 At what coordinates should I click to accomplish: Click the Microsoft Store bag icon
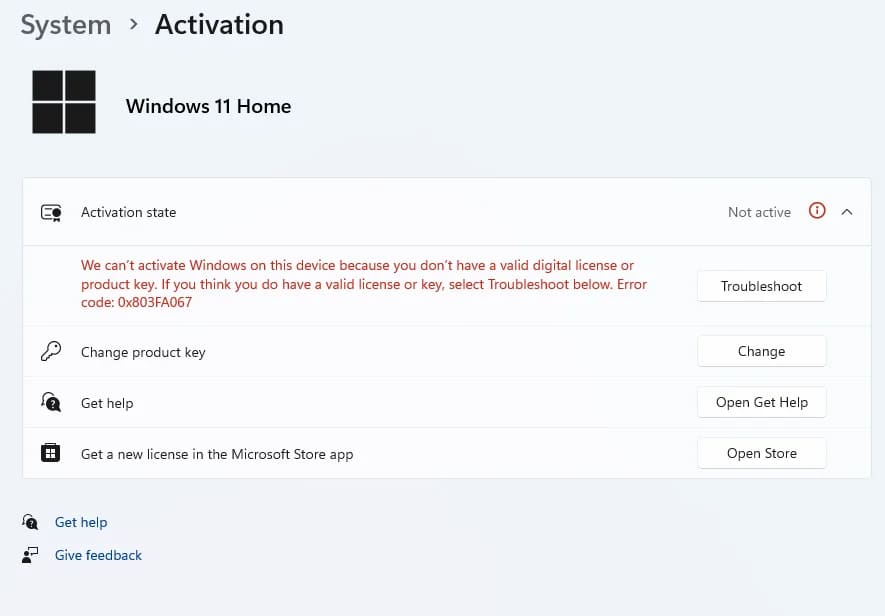[x=51, y=453]
